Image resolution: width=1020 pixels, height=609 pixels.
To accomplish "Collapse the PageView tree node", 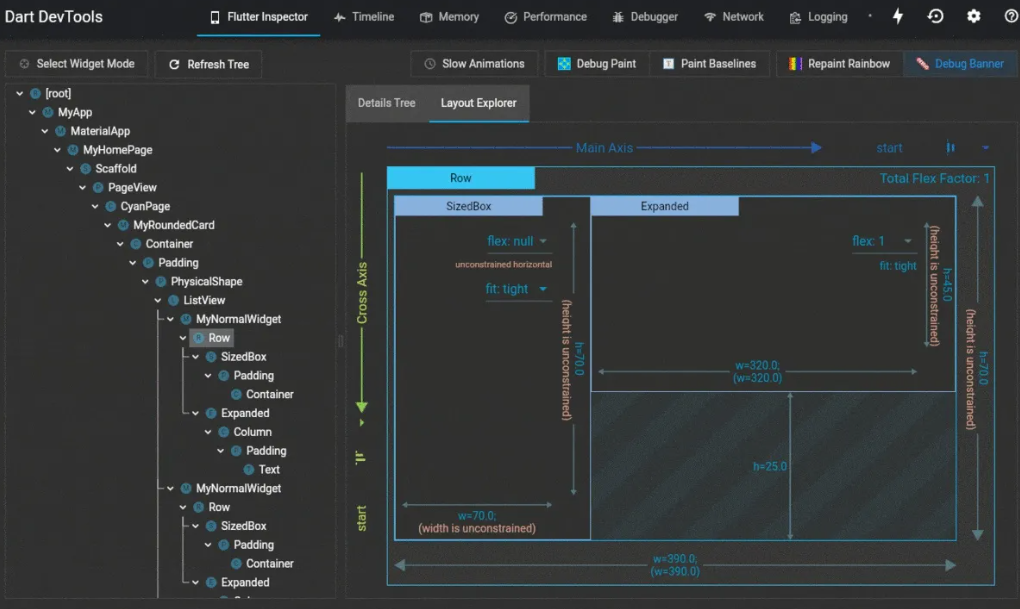I will (x=82, y=187).
